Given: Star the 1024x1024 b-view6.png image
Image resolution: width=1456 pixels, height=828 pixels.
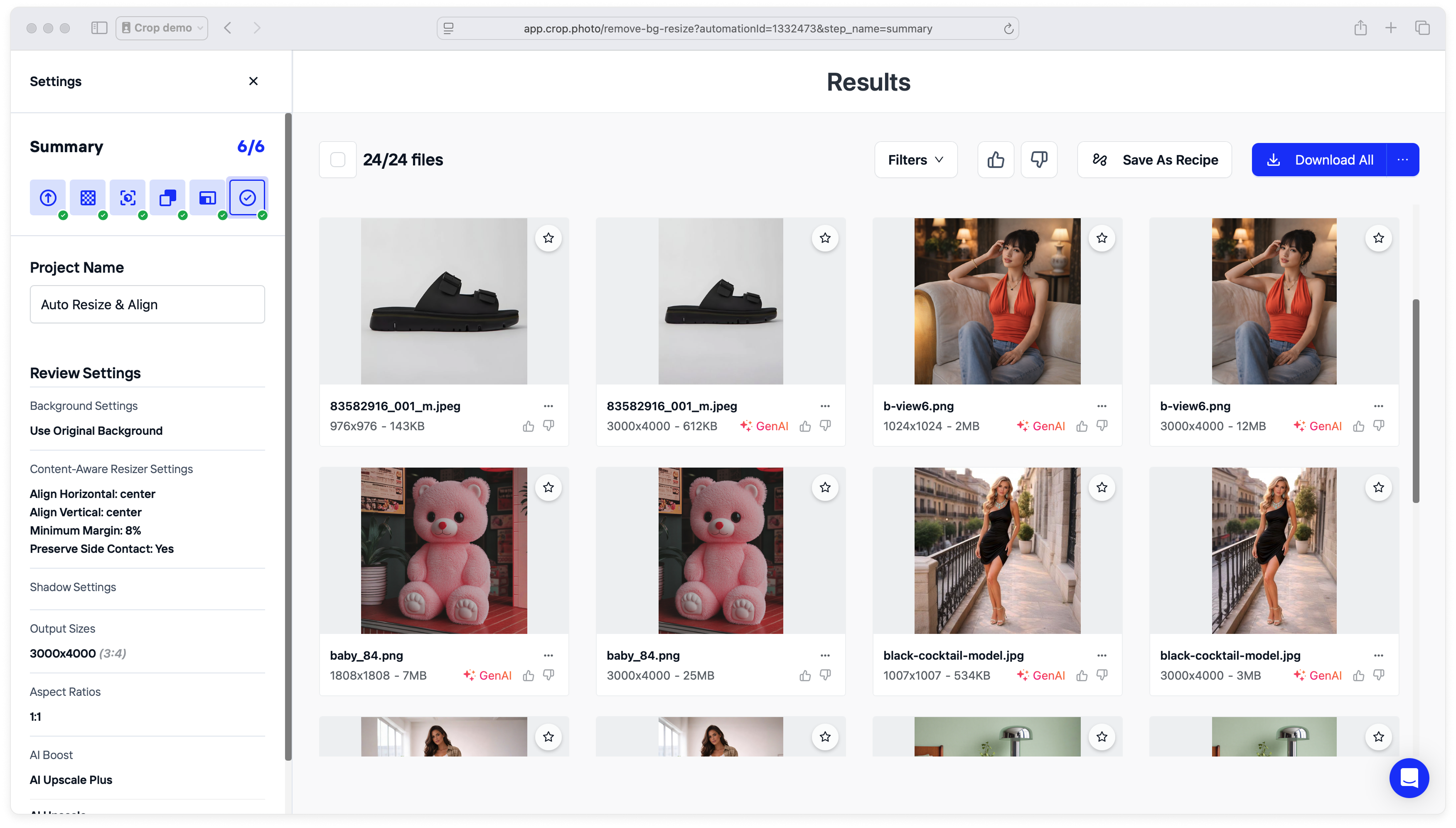Looking at the screenshot, I should click(x=1102, y=238).
